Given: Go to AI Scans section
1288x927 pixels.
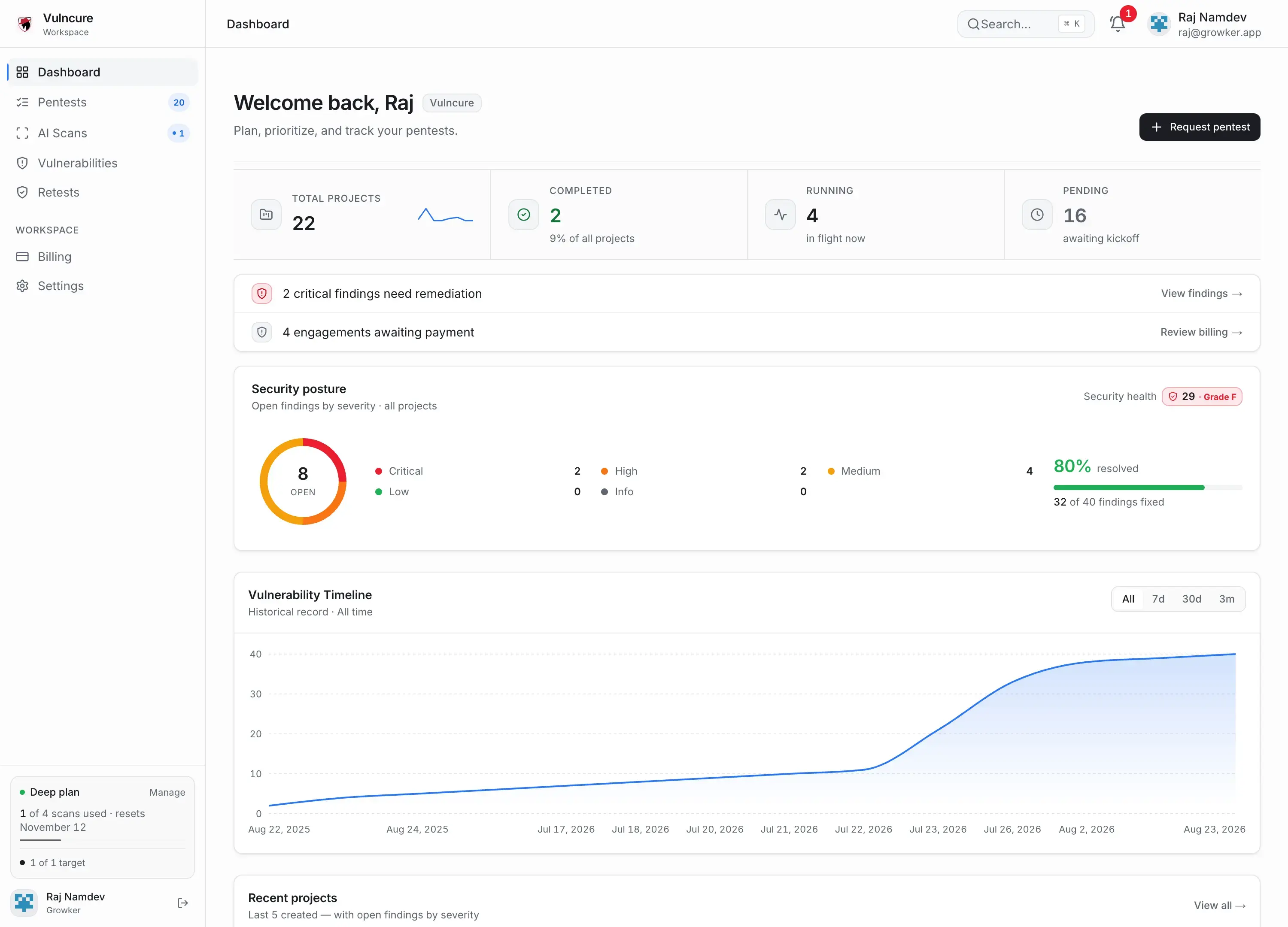Looking at the screenshot, I should point(103,133).
